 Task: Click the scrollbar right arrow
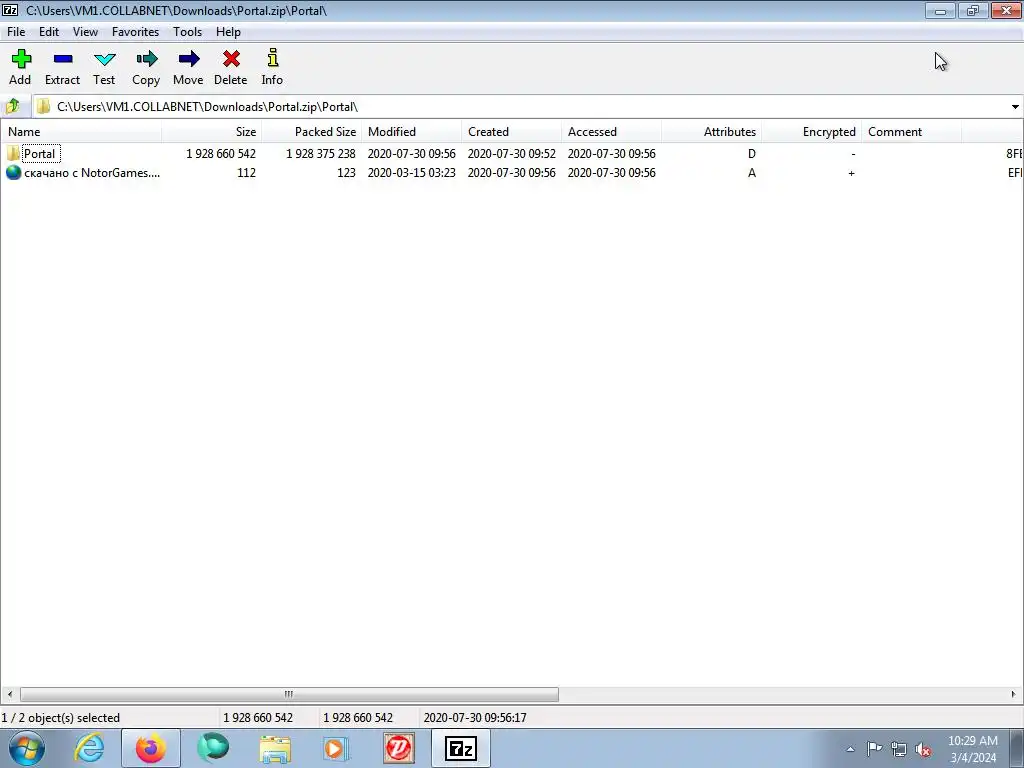(1014, 694)
